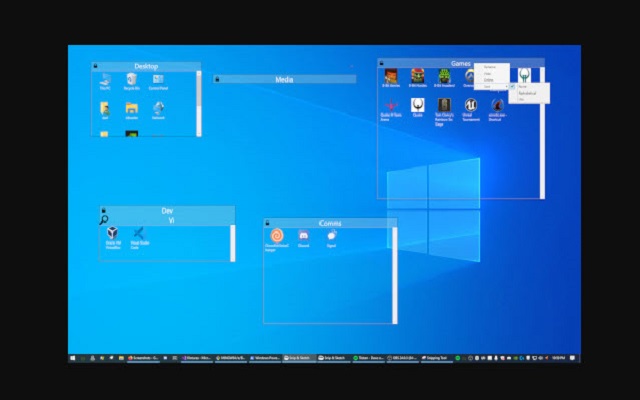Switch to the Windows PowerShell taskbar window
The width and height of the screenshot is (640, 400).
265,358
